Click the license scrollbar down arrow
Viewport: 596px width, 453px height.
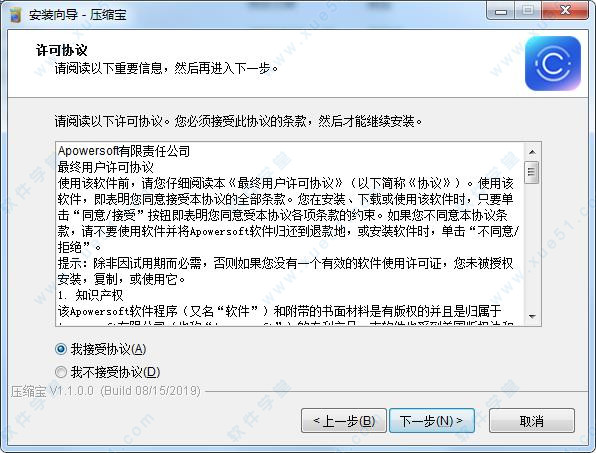tap(532, 316)
